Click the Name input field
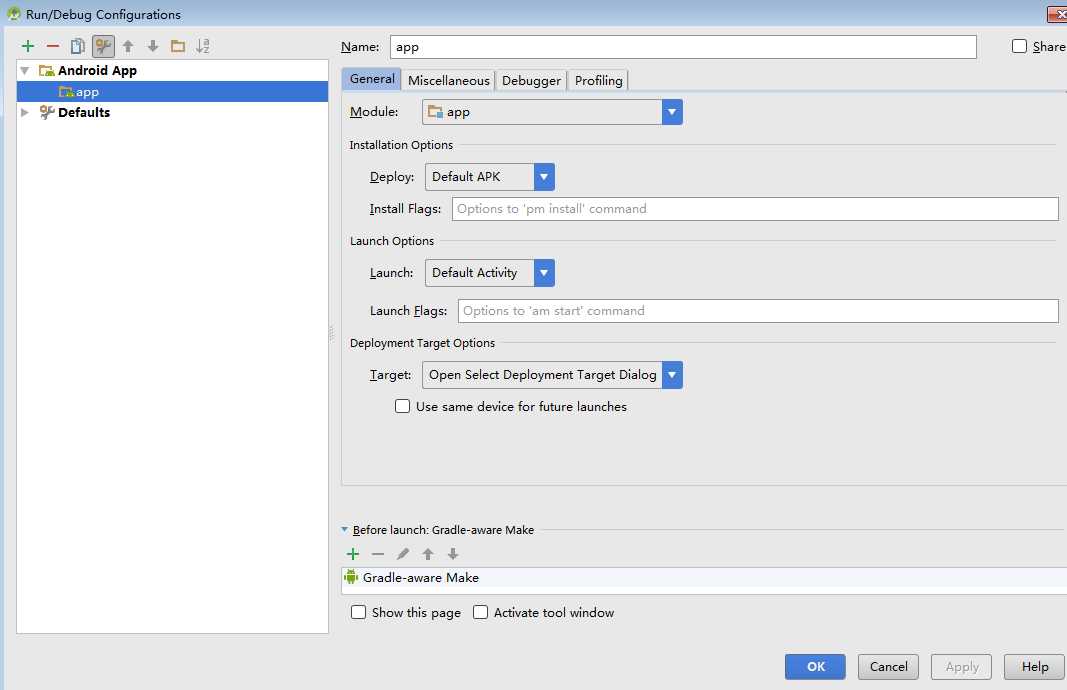Image resolution: width=1067 pixels, height=690 pixels. tap(683, 47)
